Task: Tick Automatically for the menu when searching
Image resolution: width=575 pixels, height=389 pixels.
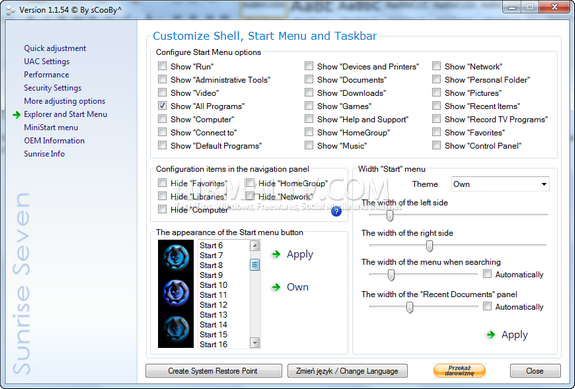Action: pos(487,274)
